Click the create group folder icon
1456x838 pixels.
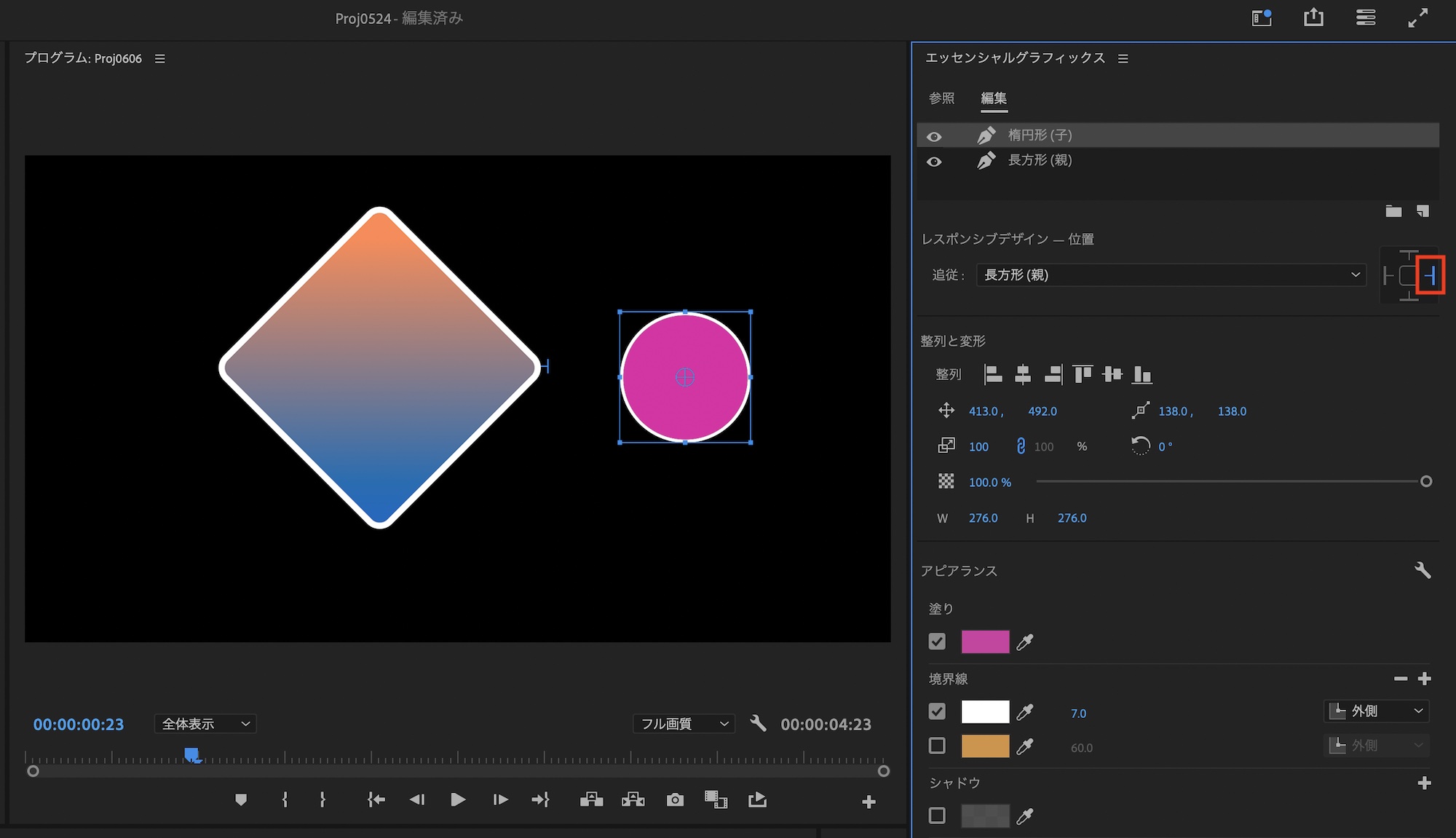(x=1393, y=211)
